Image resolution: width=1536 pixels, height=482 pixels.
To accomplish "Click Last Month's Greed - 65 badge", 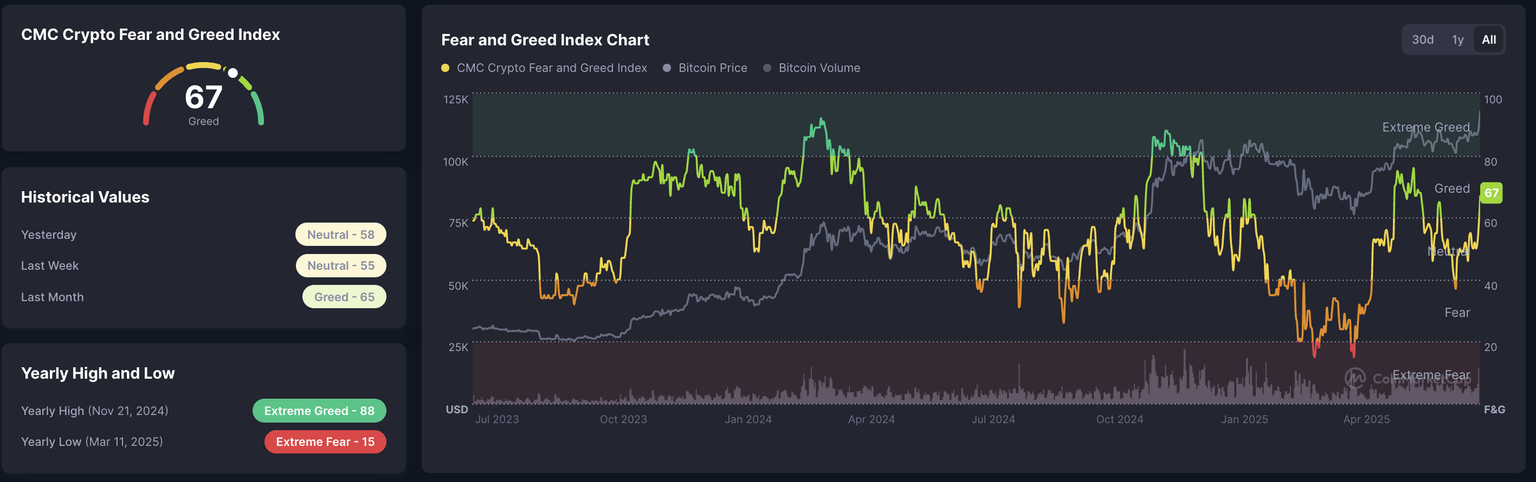I will pos(344,297).
